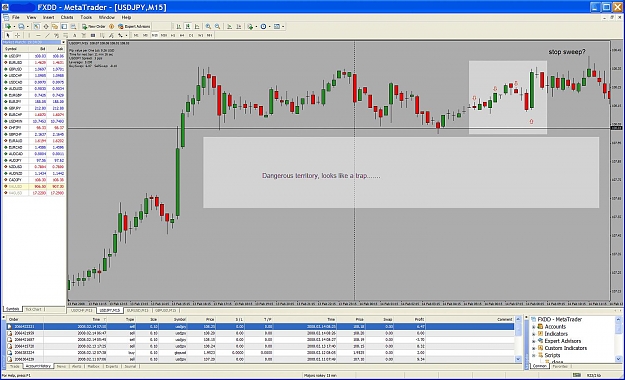Expand the Expert Advisors tree node
Viewport: 625px width, 380px height.
(534, 341)
